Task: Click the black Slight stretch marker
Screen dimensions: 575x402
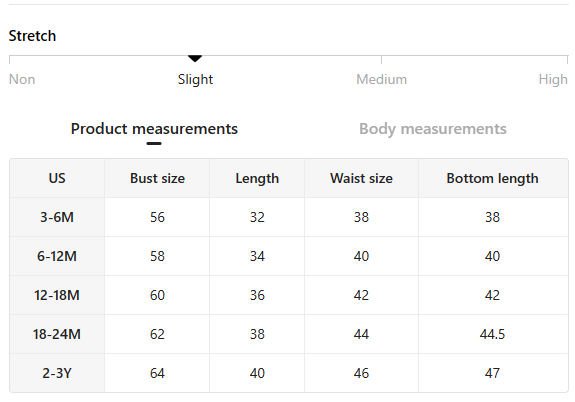Action: point(195,58)
